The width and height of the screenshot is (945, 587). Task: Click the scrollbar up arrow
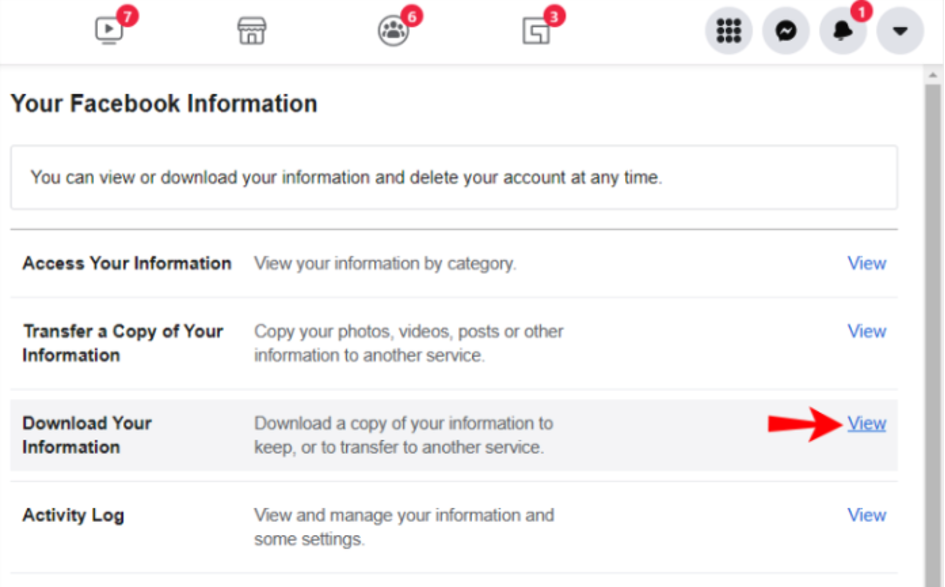(x=933, y=75)
